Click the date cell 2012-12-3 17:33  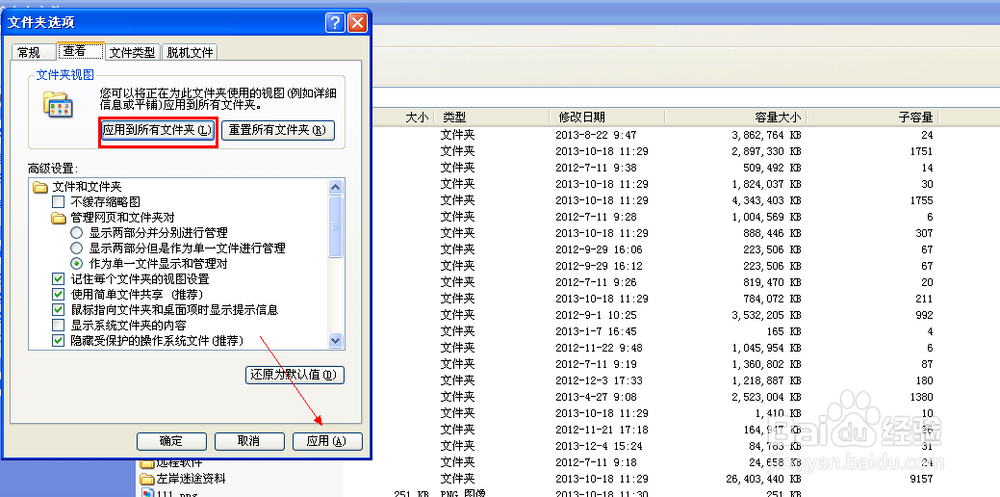click(x=599, y=380)
